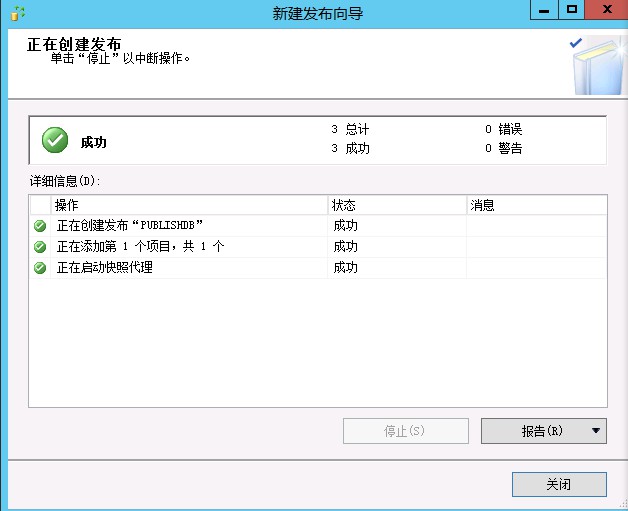Click the large green success checkmark icon
The image size is (628, 511).
click(x=55, y=141)
